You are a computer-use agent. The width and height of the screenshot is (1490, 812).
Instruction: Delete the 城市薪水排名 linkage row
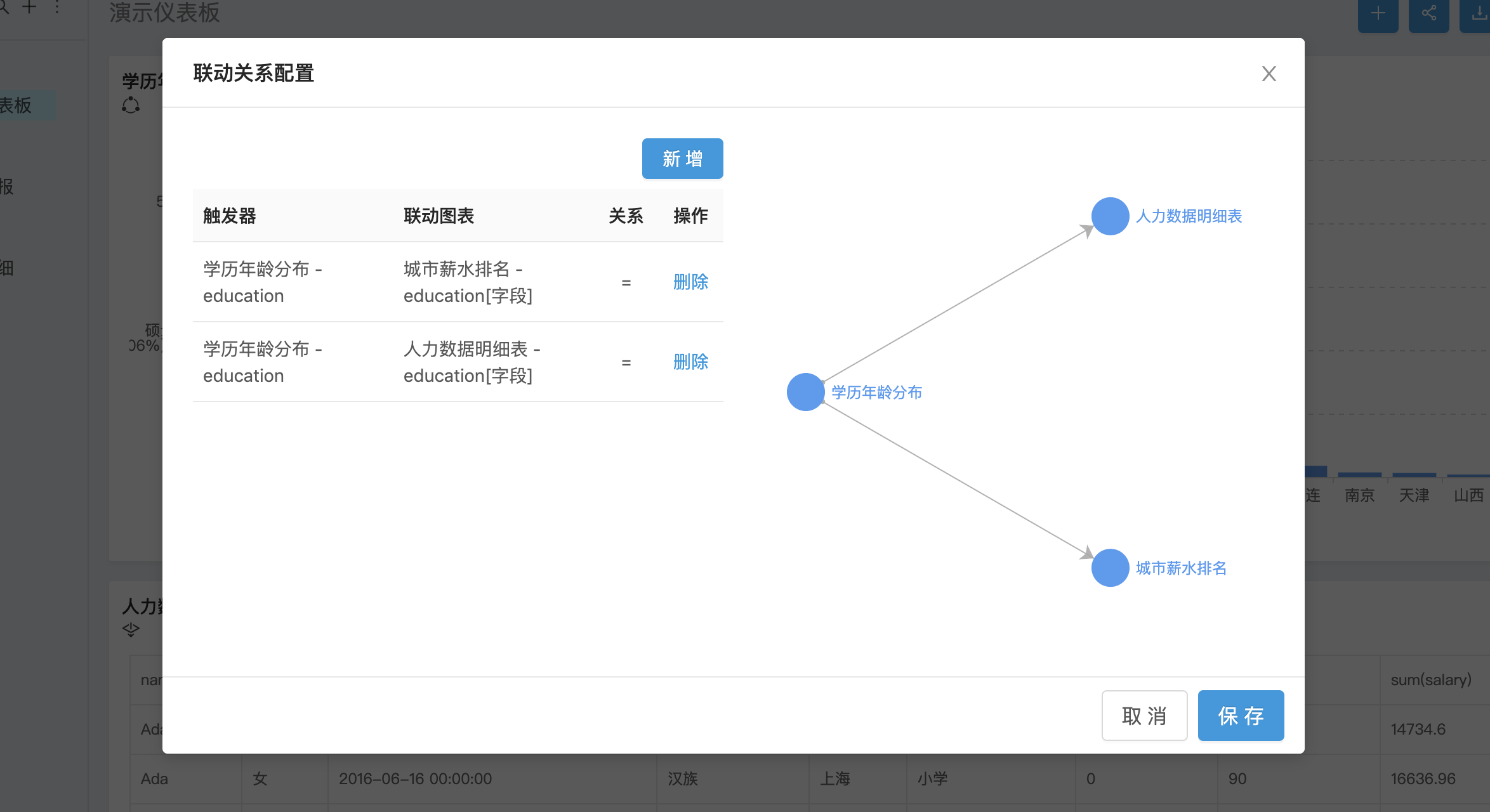[x=690, y=282]
